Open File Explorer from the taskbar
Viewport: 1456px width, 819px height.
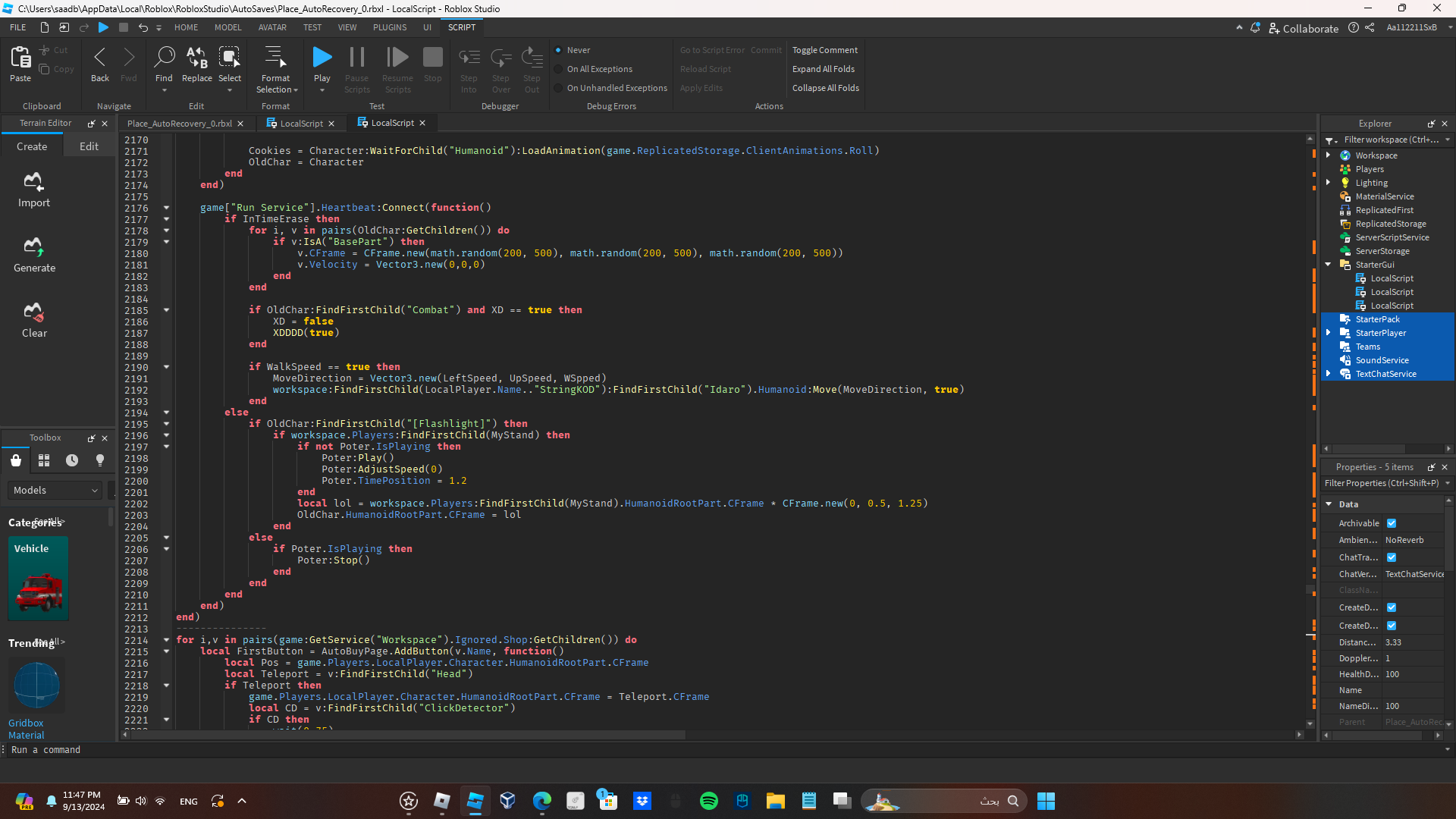click(x=776, y=801)
